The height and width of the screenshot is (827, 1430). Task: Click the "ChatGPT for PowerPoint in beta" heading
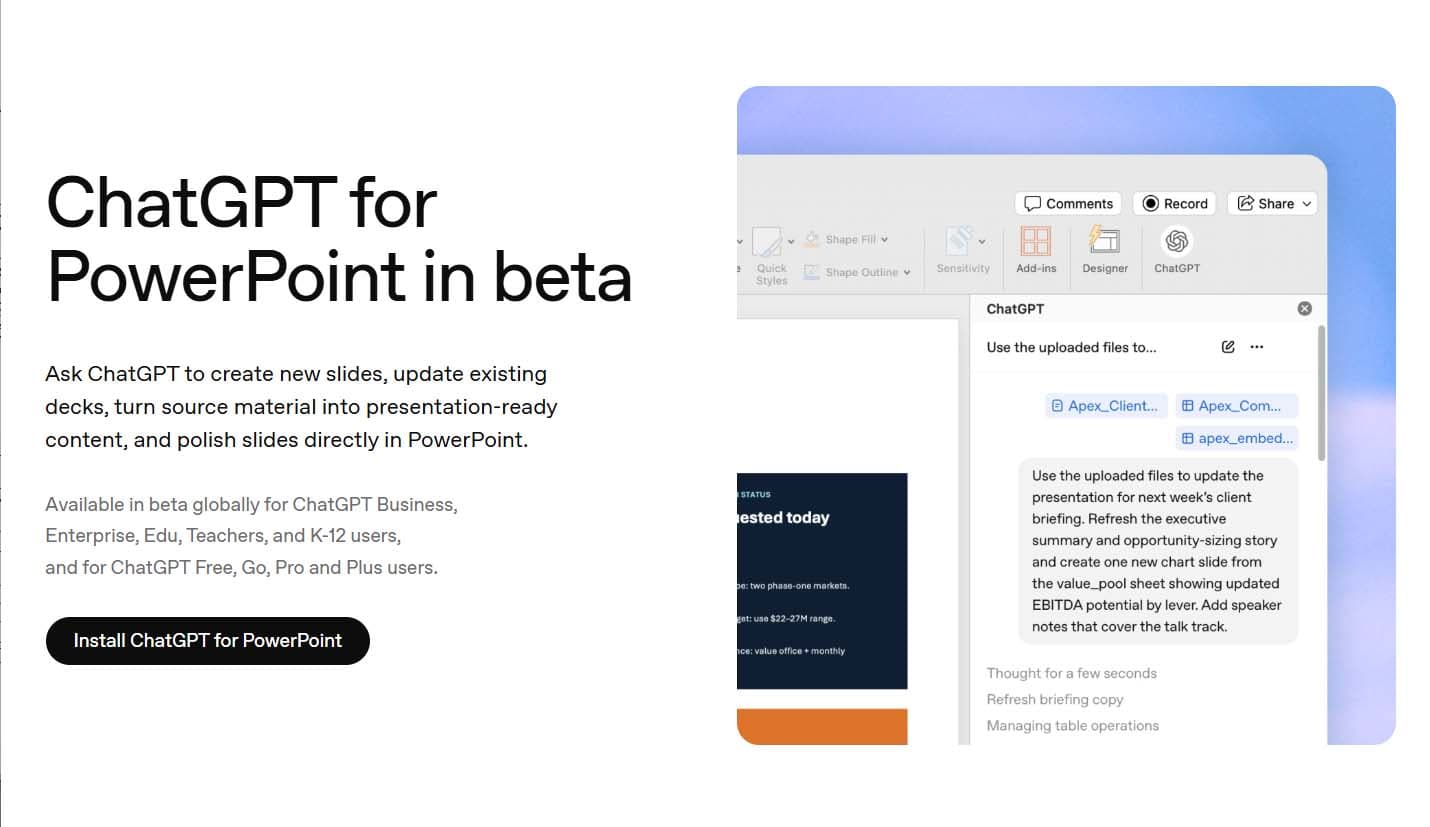(339, 240)
